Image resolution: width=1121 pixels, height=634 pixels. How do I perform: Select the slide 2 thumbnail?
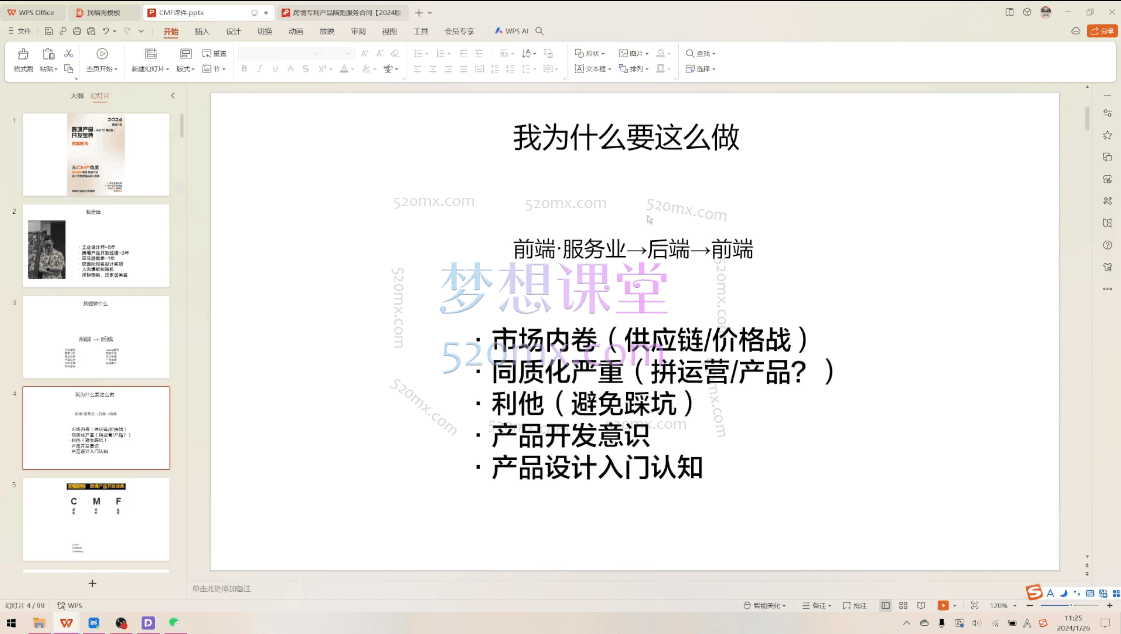96,244
